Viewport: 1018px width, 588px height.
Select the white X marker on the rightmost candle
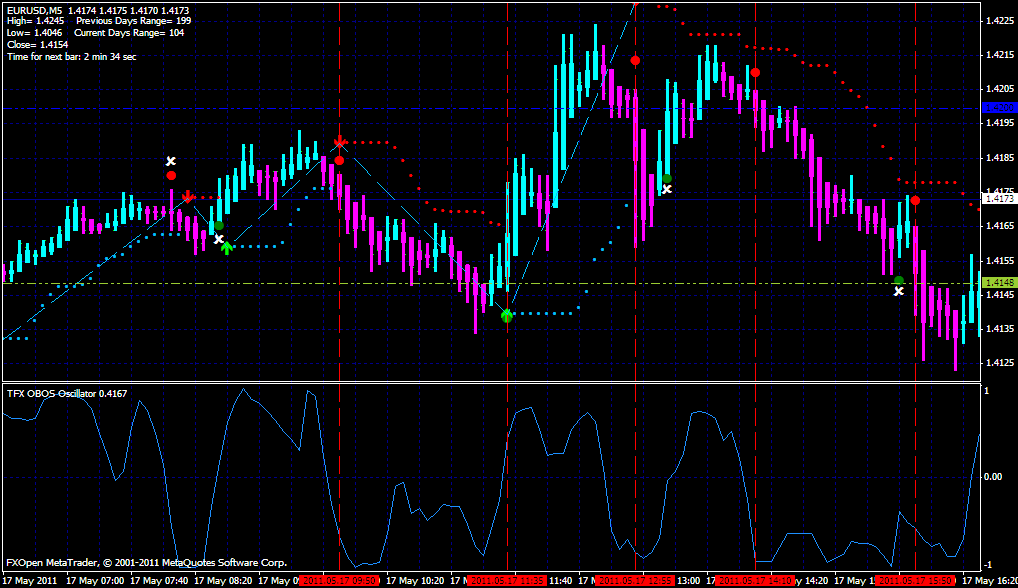(x=899, y=291)
